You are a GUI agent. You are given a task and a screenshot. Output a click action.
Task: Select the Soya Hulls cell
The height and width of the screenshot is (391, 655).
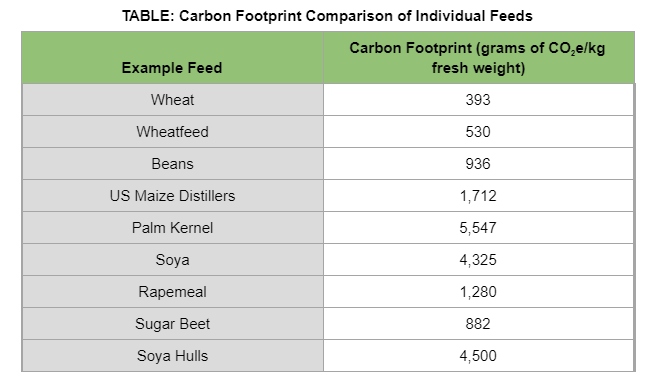[x=172, y=356]
